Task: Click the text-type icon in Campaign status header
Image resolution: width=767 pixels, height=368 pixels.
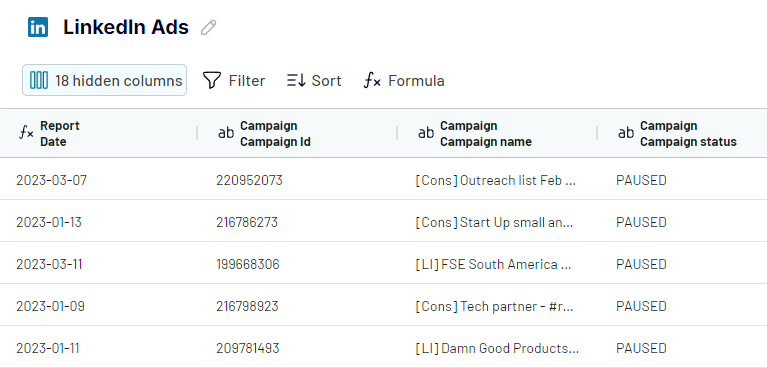Action: click(x=626, y=133)
